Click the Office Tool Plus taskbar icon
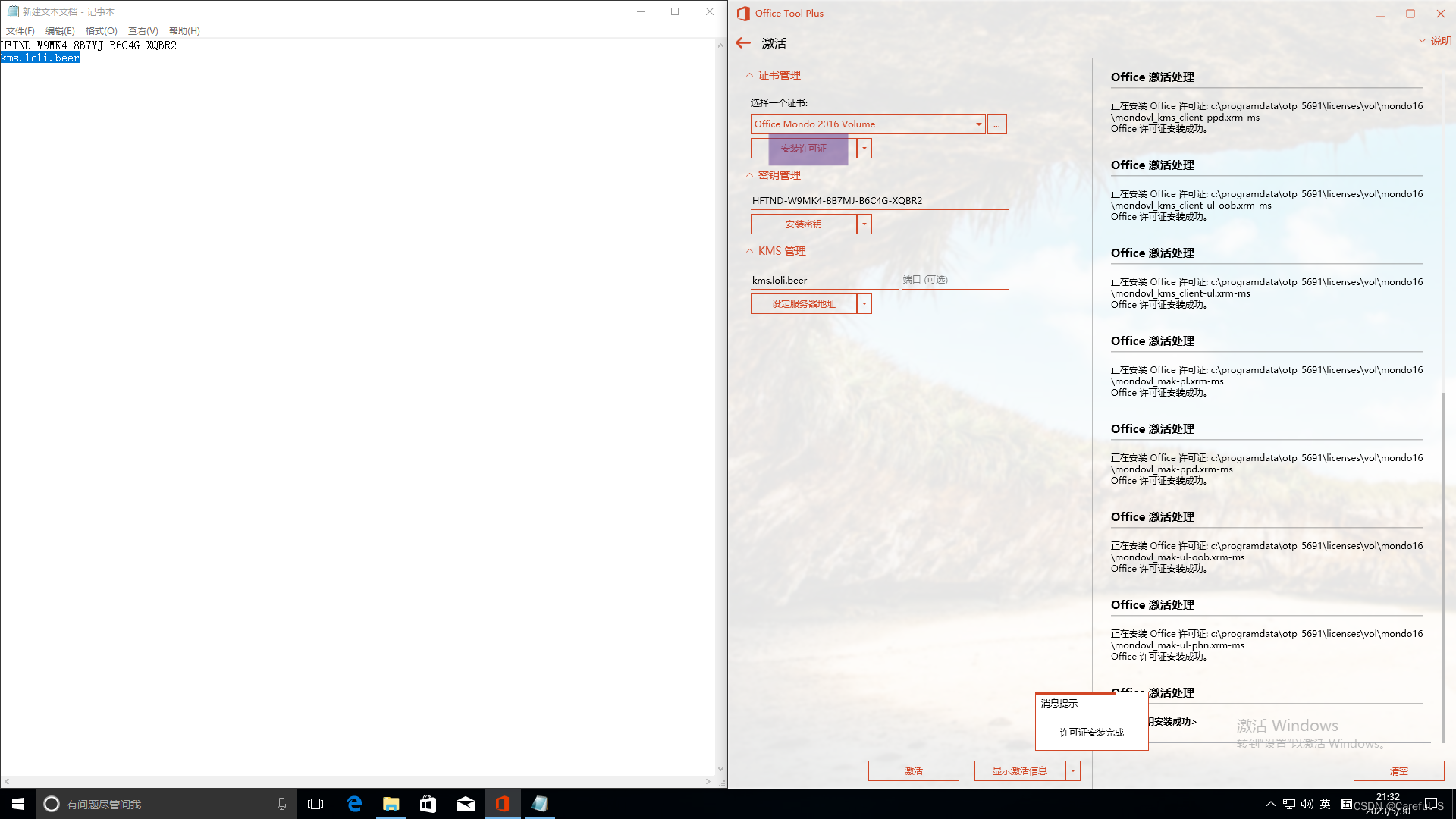 click(x=502, y=804)
